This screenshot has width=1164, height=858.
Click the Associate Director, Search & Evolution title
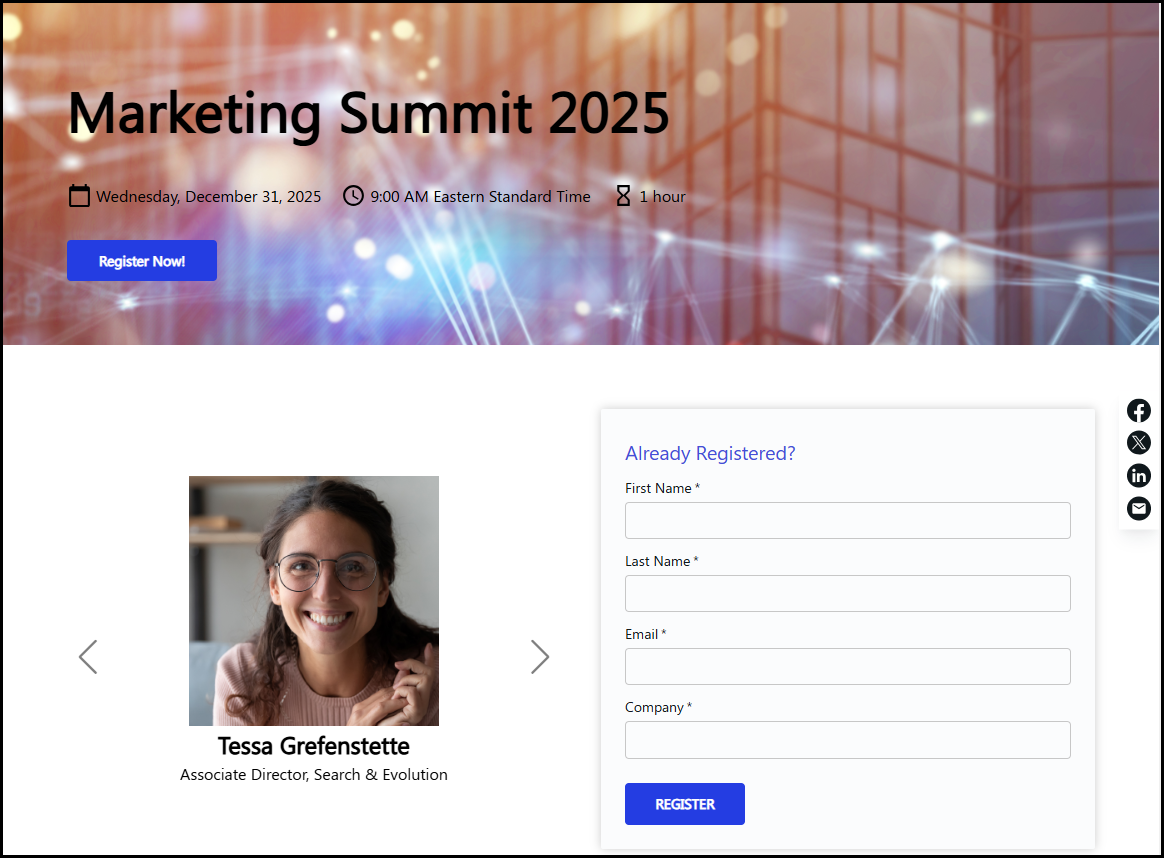(x=313, y=775)
